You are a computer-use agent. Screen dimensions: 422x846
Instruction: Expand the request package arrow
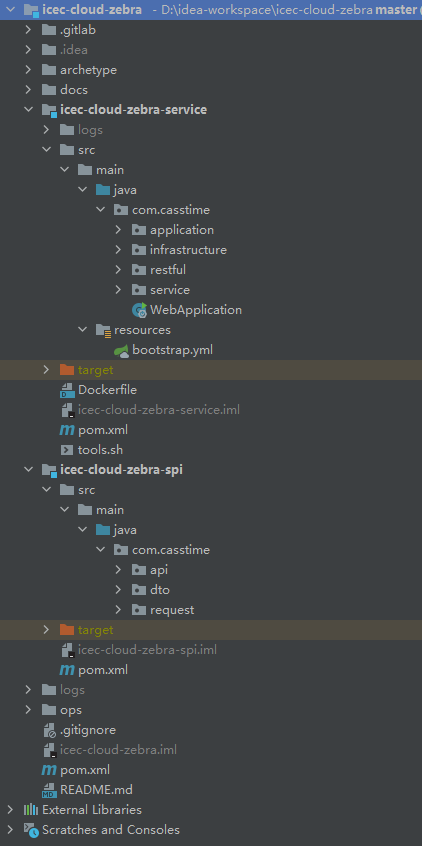pyautogui.click(x=119, y=610)
